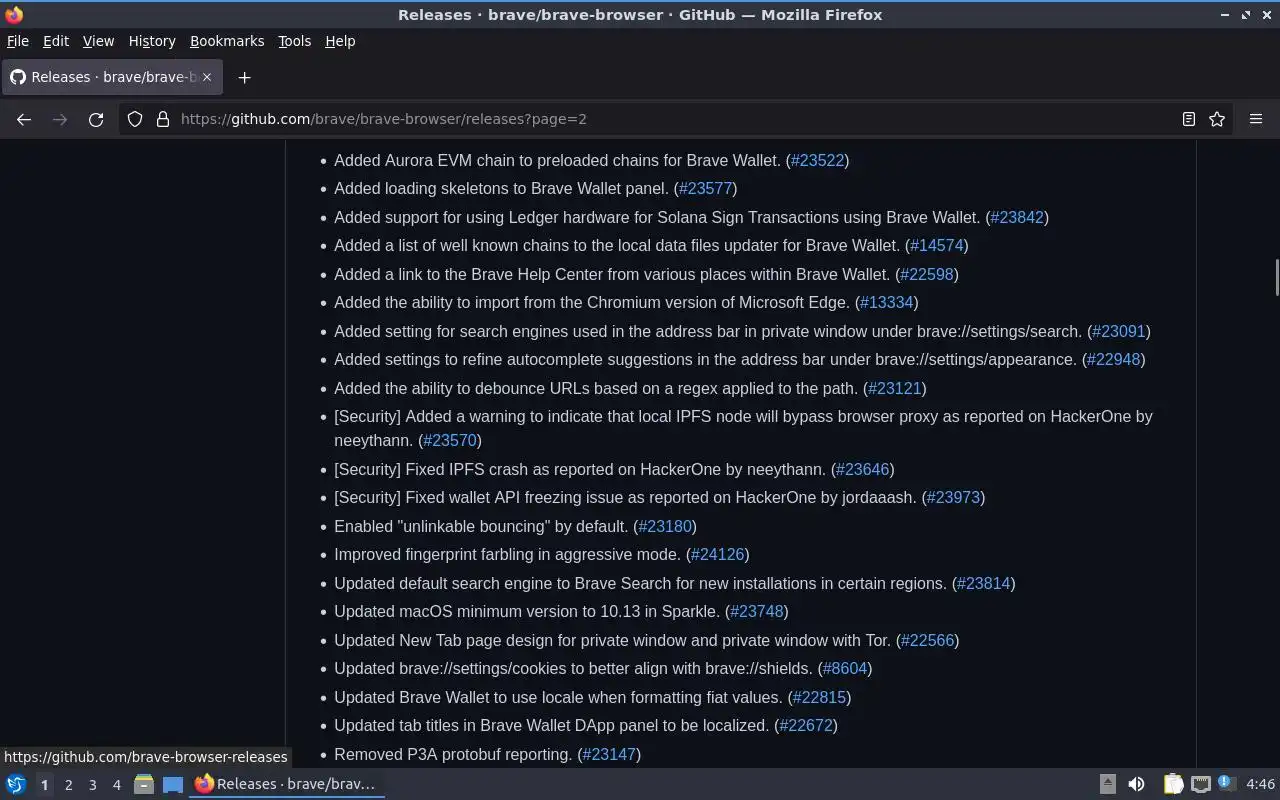Switch to workspace 3

pyautogui.click(x=92, y=785)
